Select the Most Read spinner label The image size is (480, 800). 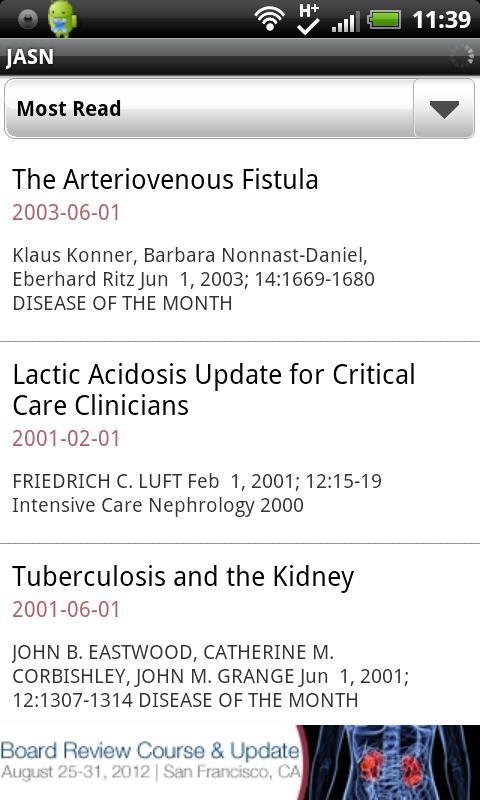(69, 109)
